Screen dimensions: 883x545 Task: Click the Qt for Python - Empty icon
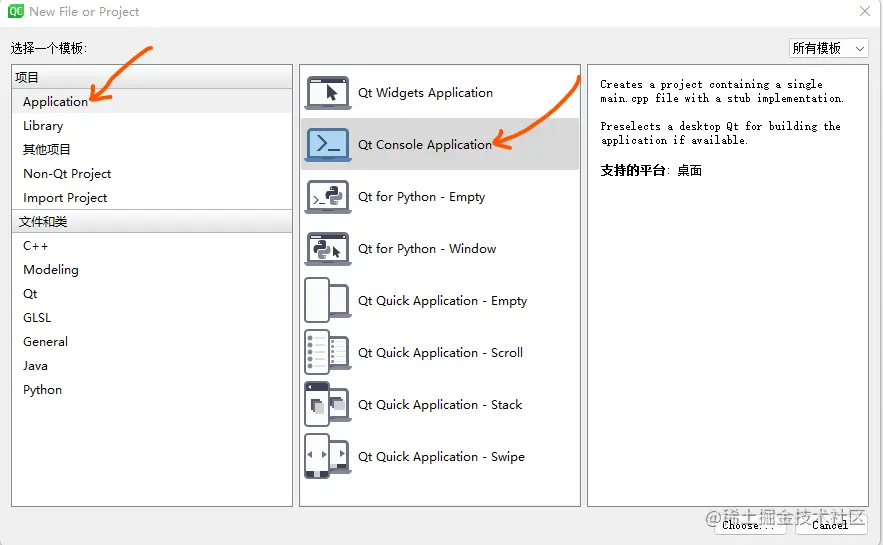328,197
